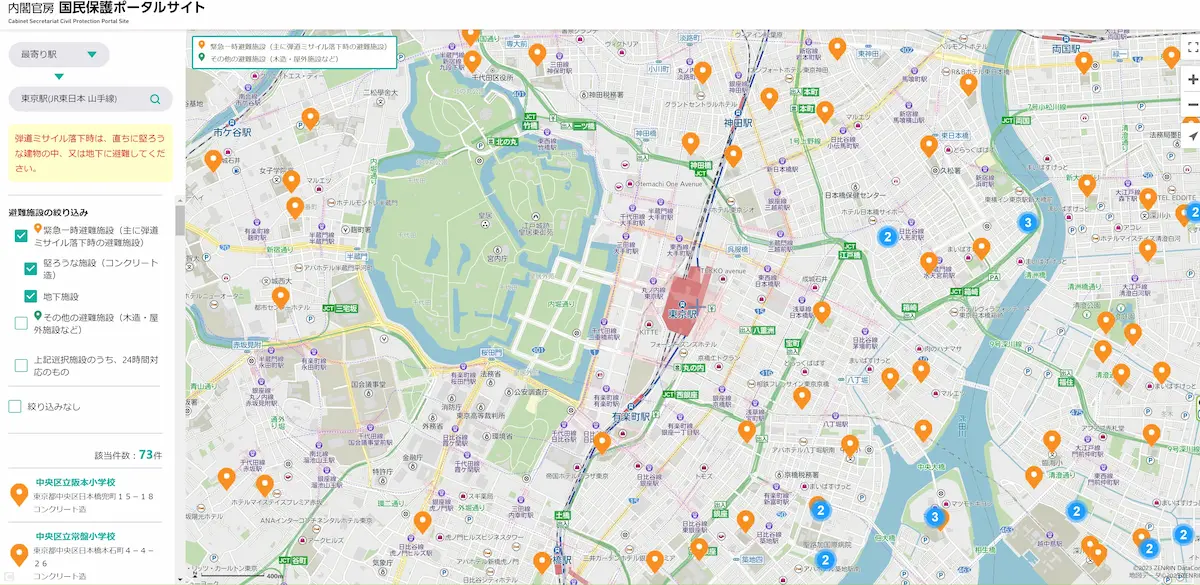
Task: Click orange shelter pin near 半蔵門 マルエツ
Action: coord(291,181)
